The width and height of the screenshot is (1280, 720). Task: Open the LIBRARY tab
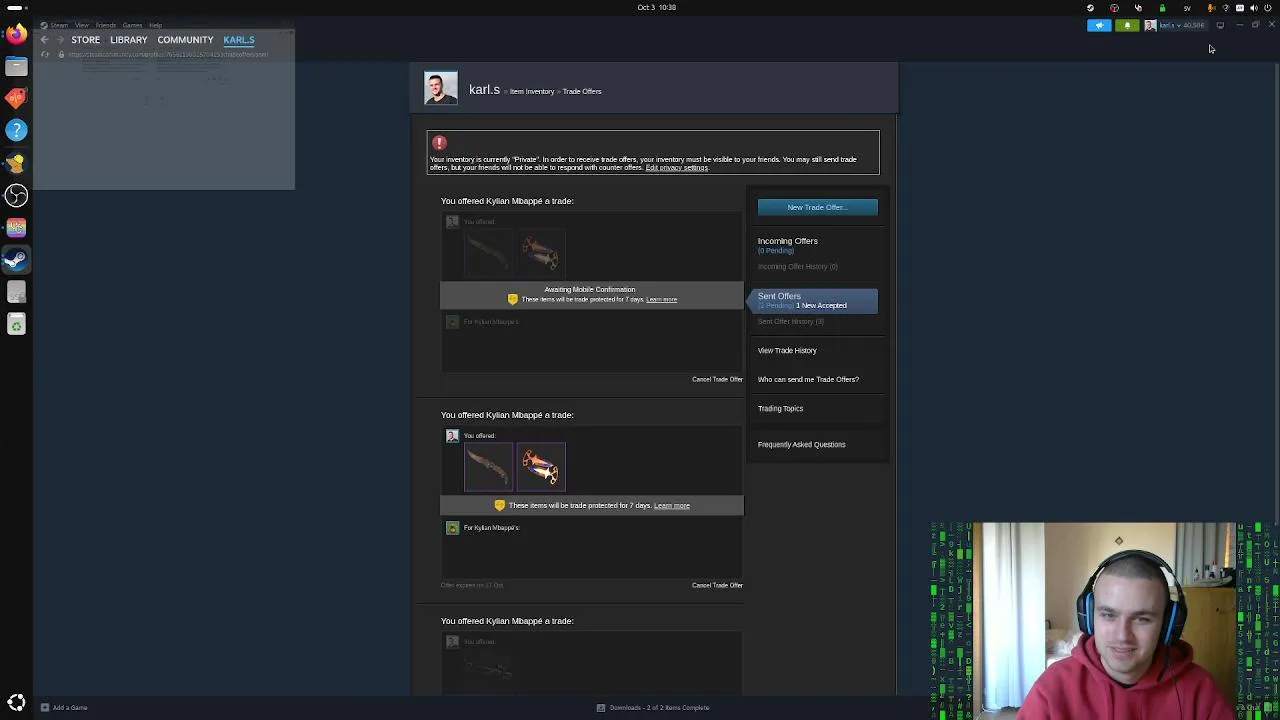[x=129, y=40]
